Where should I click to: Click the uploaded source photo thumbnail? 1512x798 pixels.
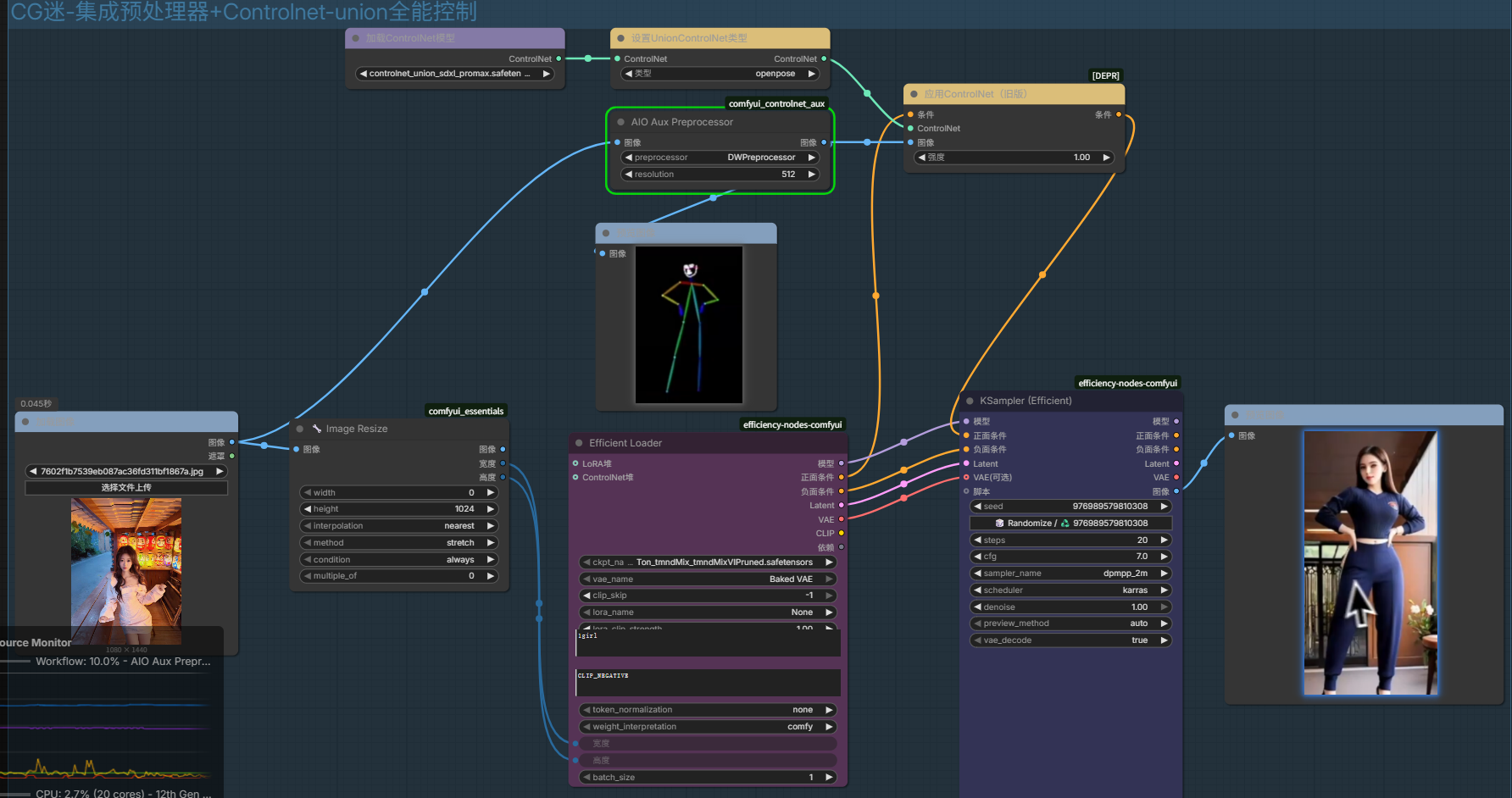click(126, 571)
